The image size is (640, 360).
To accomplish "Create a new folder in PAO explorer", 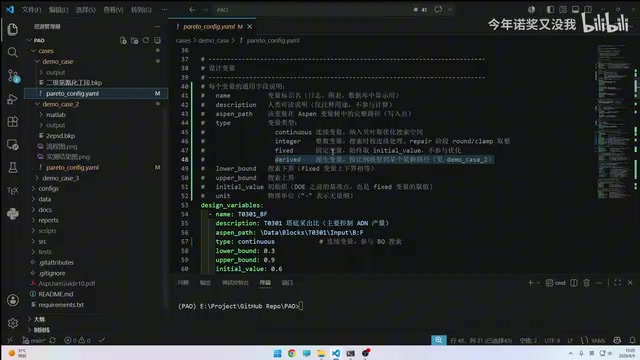I will (x=134, y=40).
